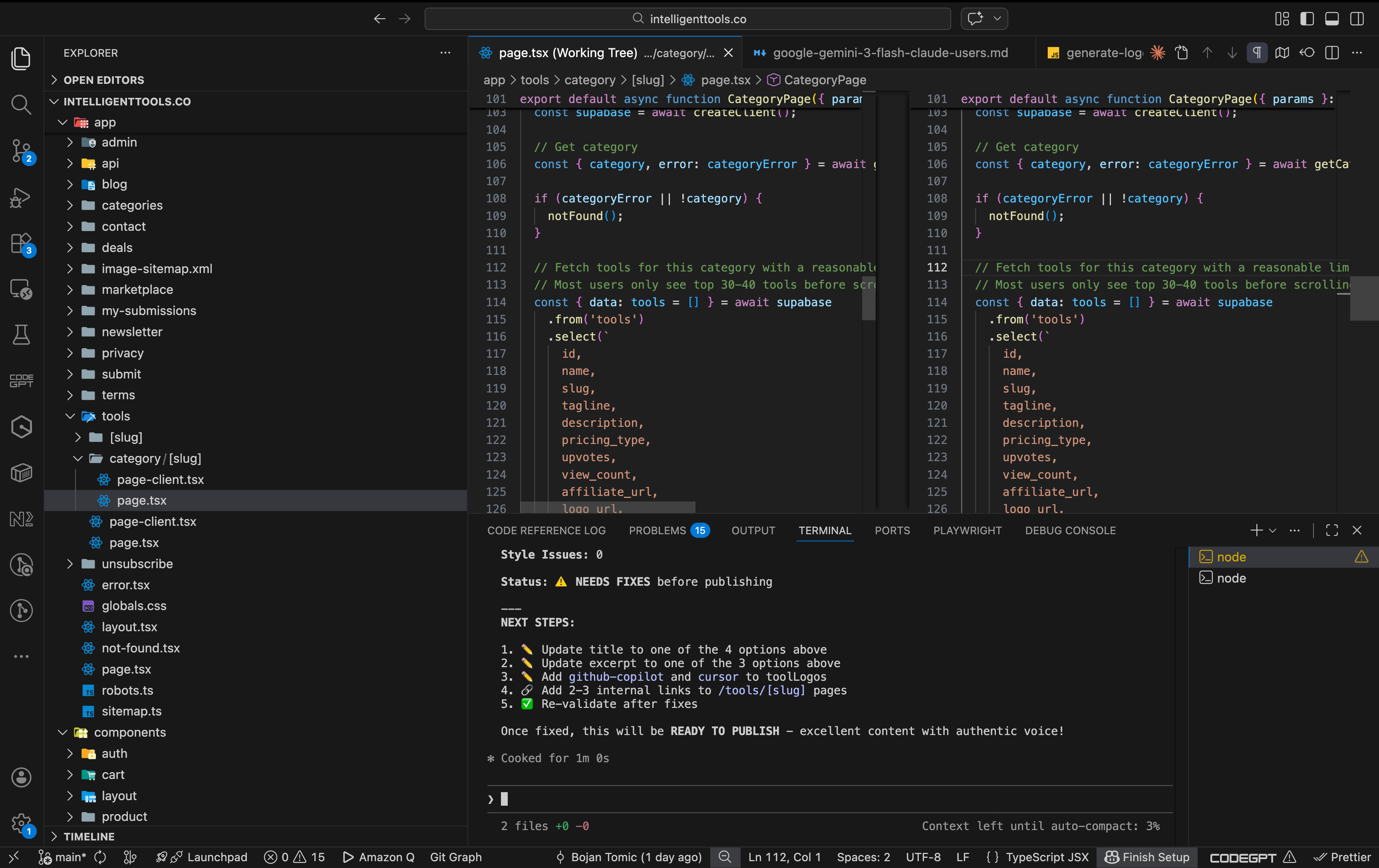The width and height of the screenshot is (1379, 868).
Task: Open the Run and Debug view
Action: coord(21,197)
